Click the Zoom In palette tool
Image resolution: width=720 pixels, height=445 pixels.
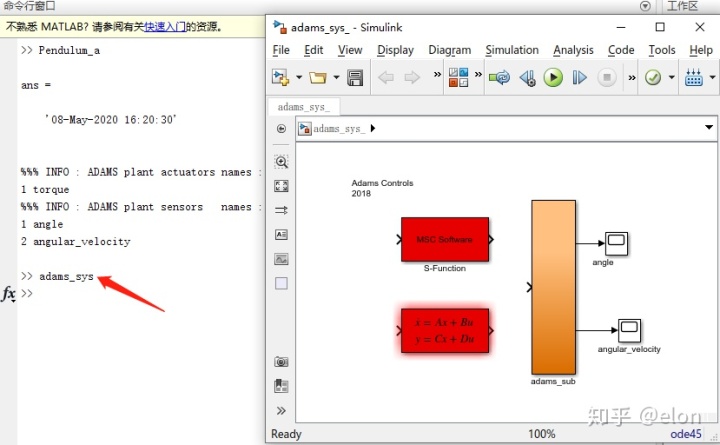281,162
